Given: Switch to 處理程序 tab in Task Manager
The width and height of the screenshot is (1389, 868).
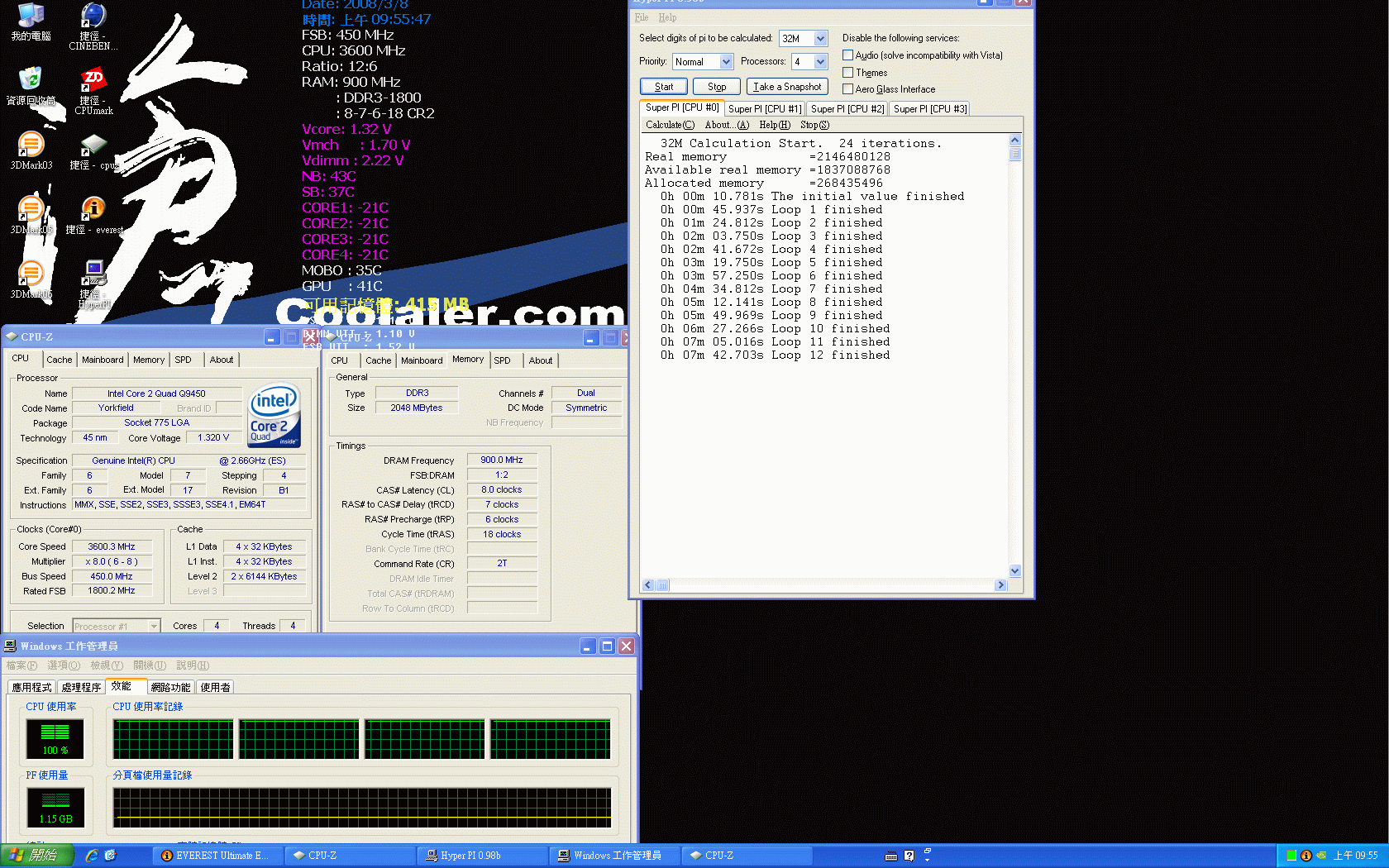Looking at the screenshot, I should (81, 687).
